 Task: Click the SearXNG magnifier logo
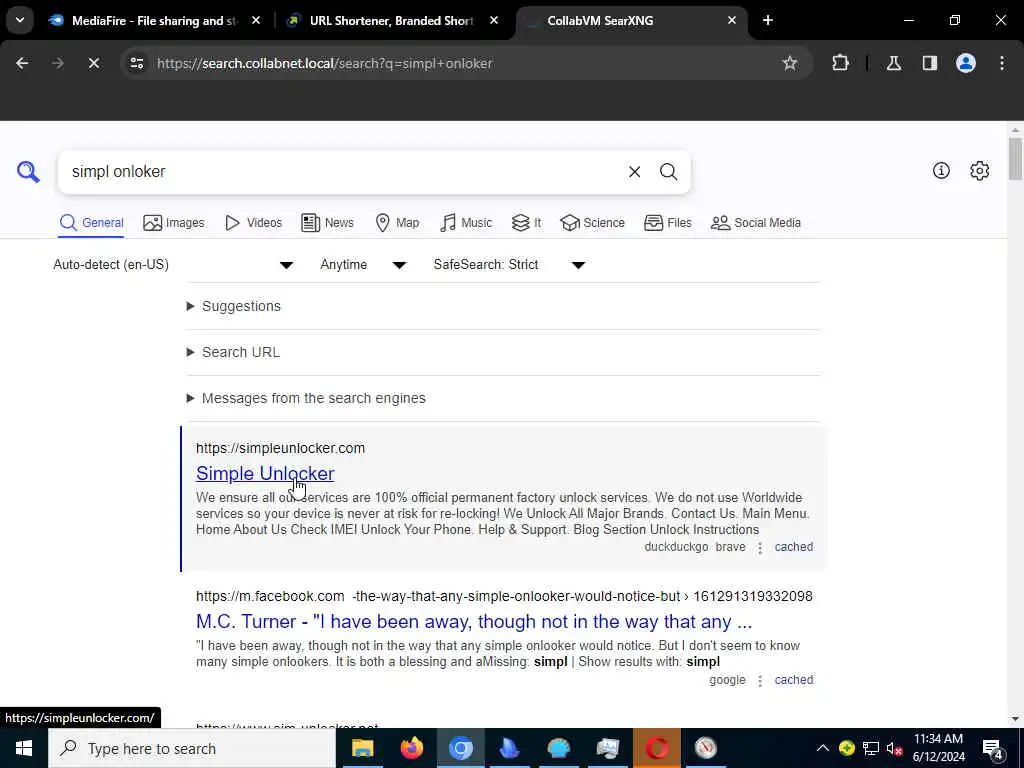pyautogui.click(x=28, y=172)
